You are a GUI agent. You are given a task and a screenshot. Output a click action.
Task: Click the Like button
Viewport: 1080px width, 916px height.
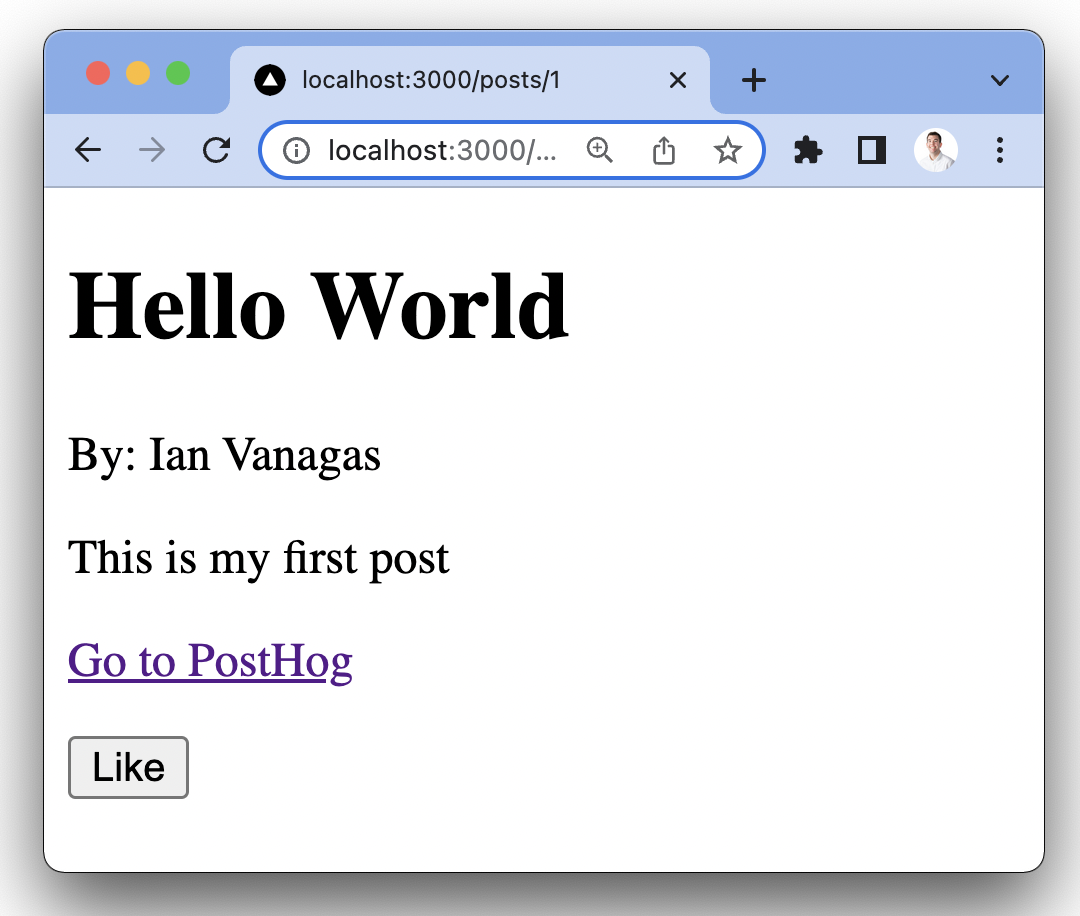128,768
